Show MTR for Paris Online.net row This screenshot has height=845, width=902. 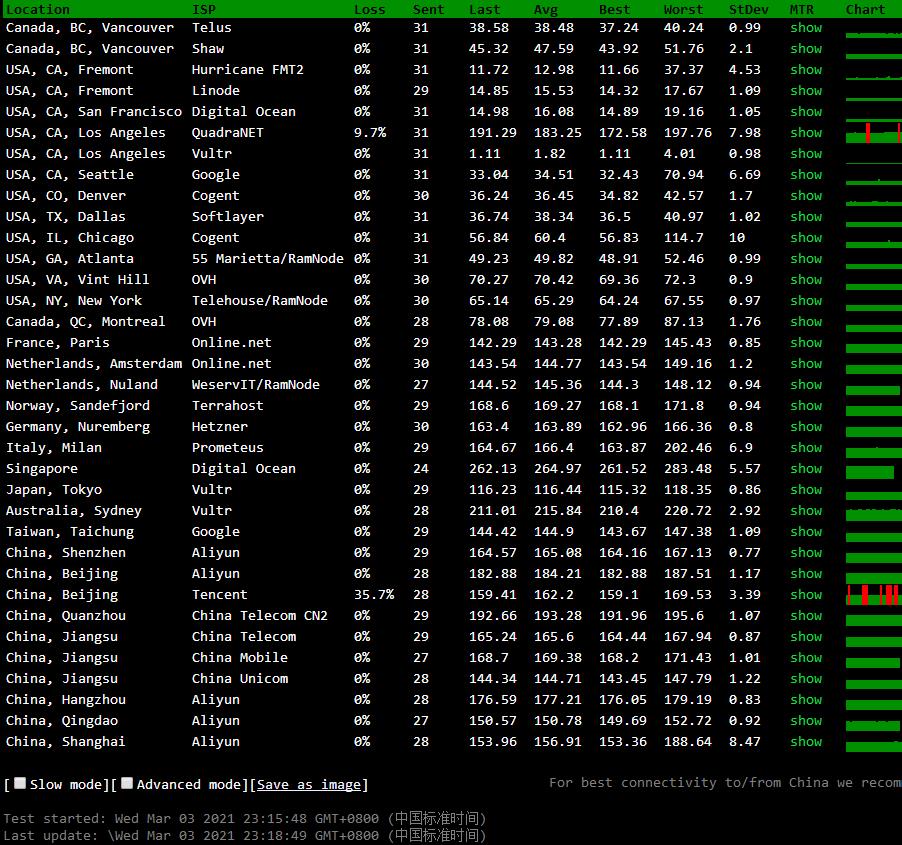click(806, 343)
